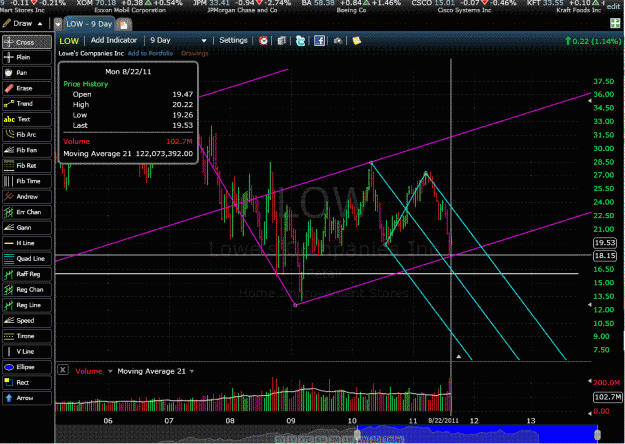The image size is (625, 444).
Task: Click the 8/22/2011 date axis marker
Action: tap(444, 420)
